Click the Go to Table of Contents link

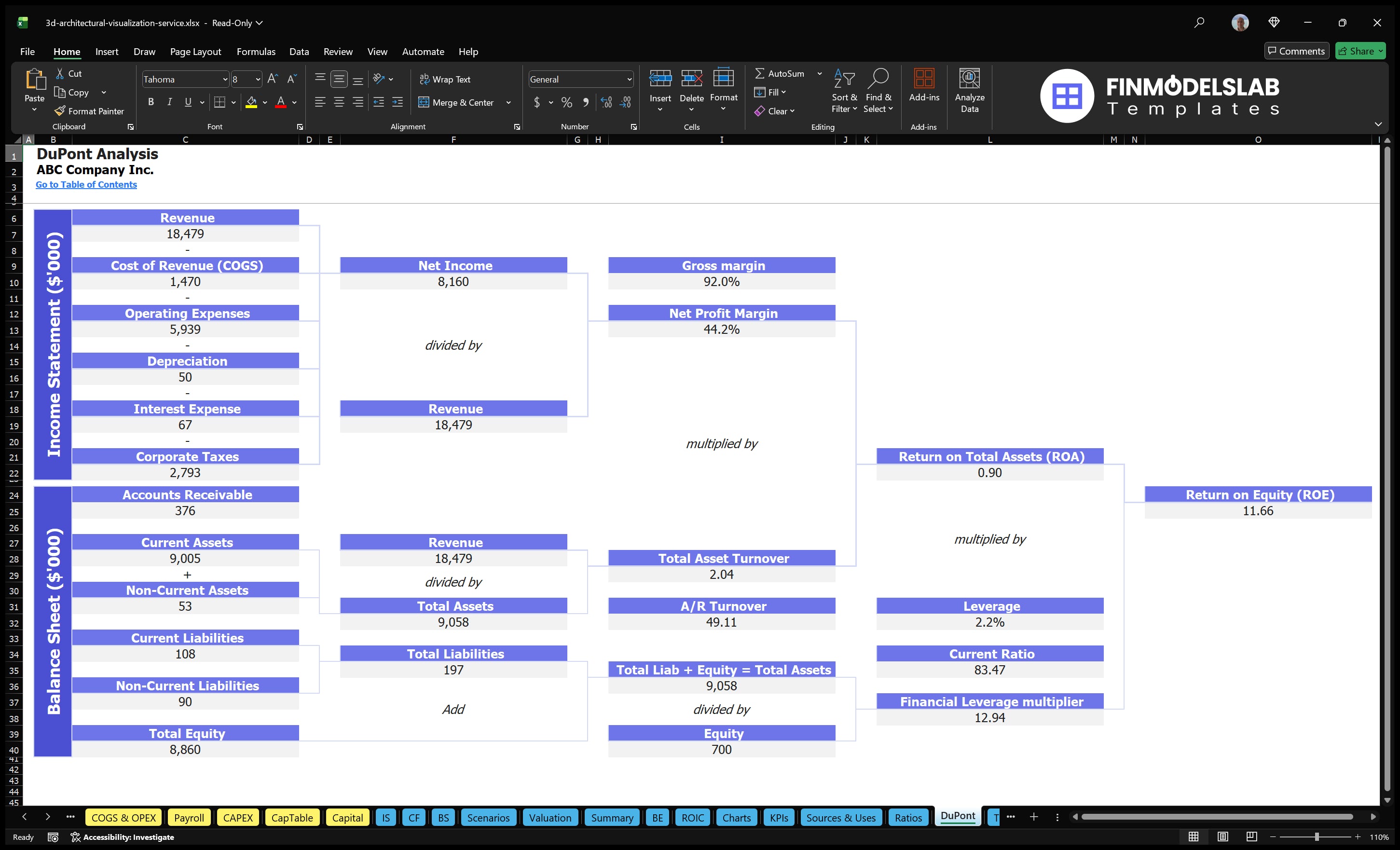point(86,184)
